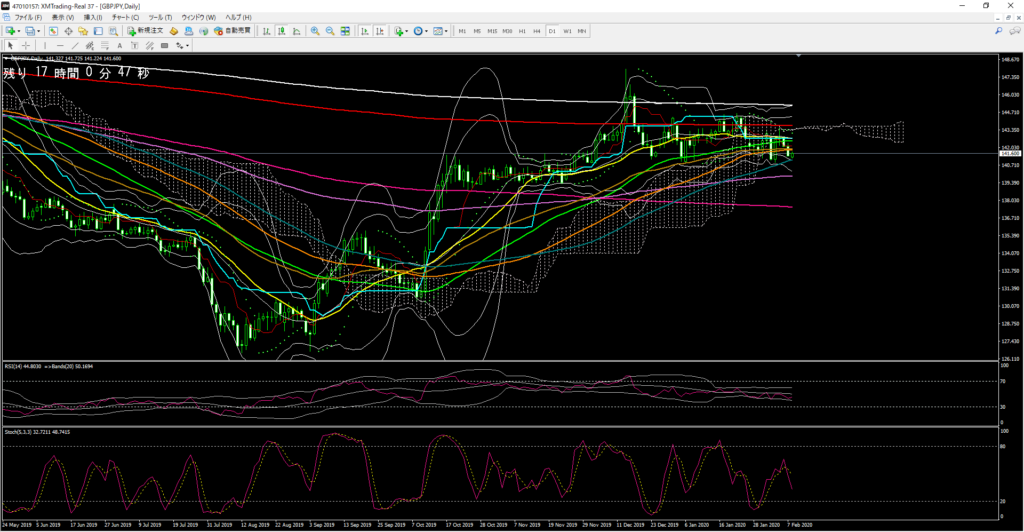1024x532 pixels.
Task: Expand the indicators dropdown arrow
Action: click(x=407, y=31)
